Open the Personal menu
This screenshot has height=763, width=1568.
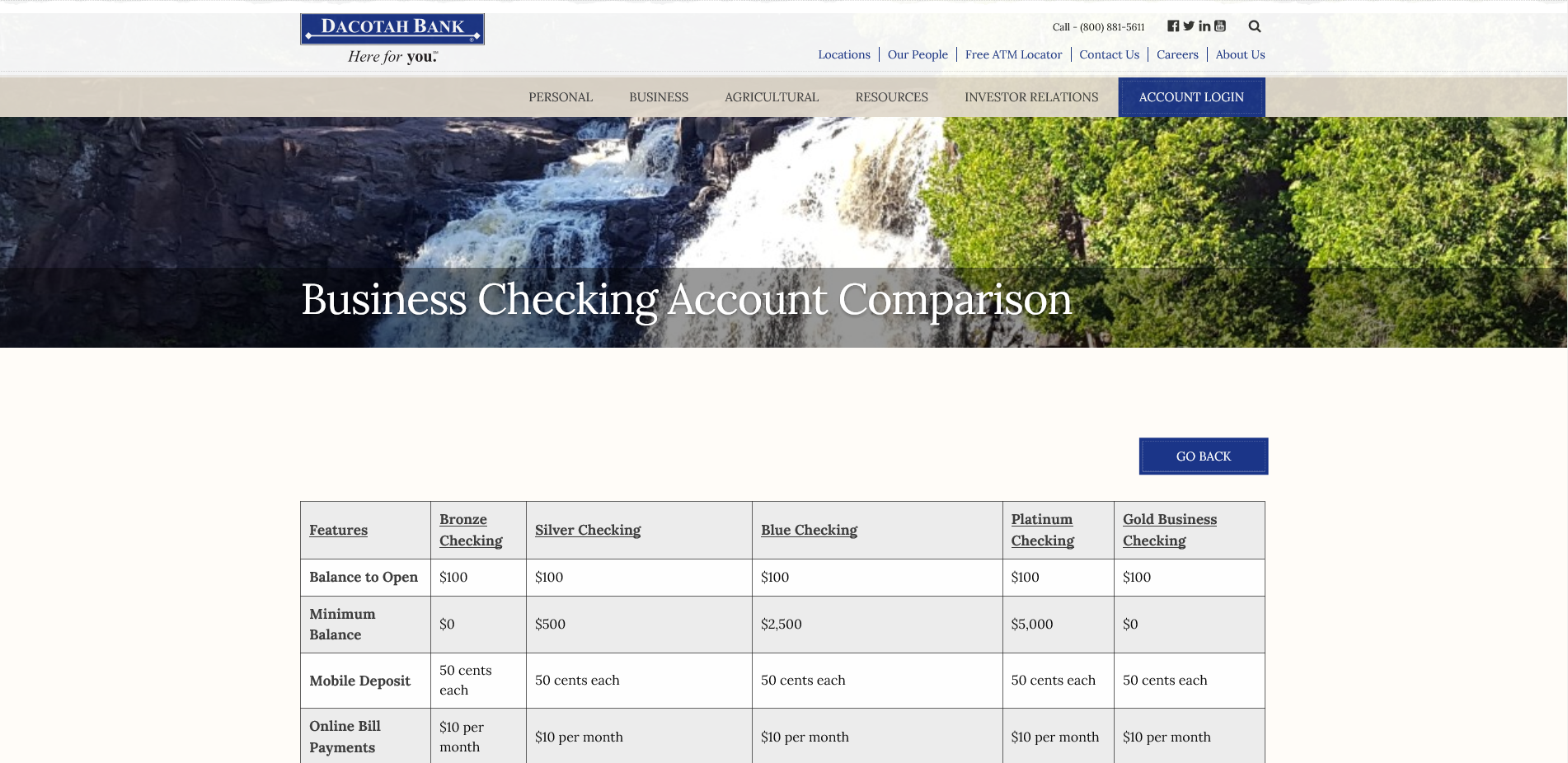(x=561, y=97)
